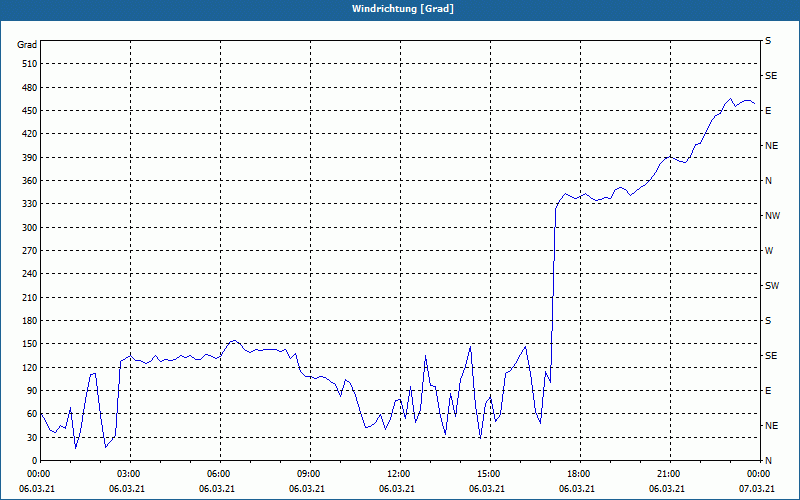This screenshot has width=800, height=500.
Task: Click the NE compass label between 420 and 390
Action: [771, 146]
